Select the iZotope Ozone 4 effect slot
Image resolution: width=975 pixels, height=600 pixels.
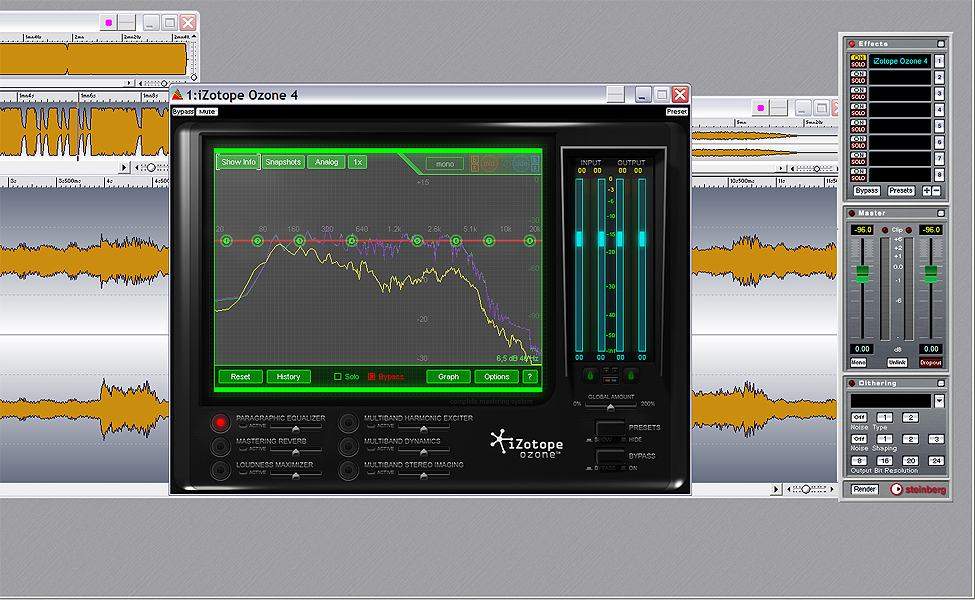coord(900,61)
